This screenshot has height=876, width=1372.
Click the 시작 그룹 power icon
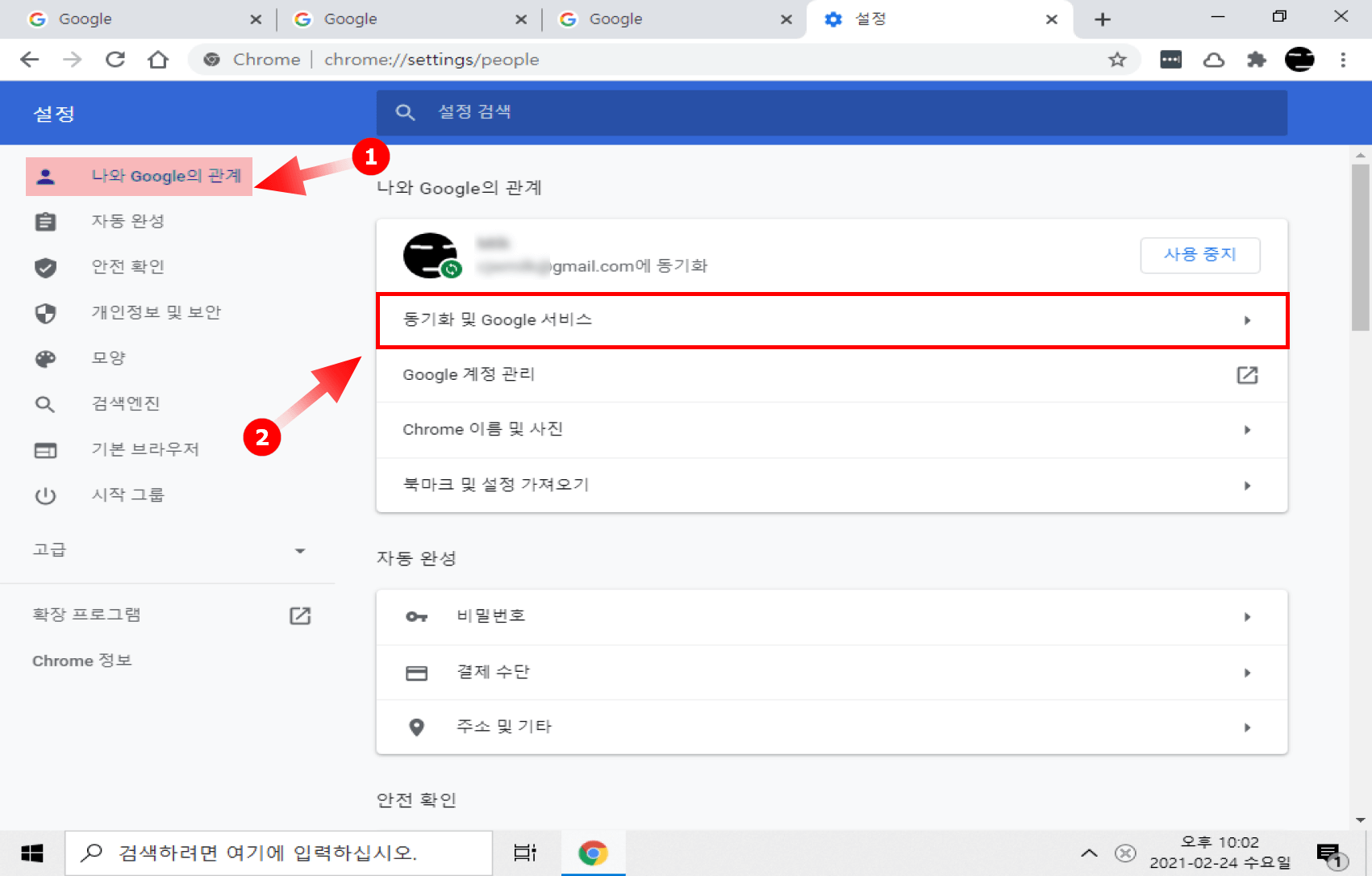(x=46, y=495)
